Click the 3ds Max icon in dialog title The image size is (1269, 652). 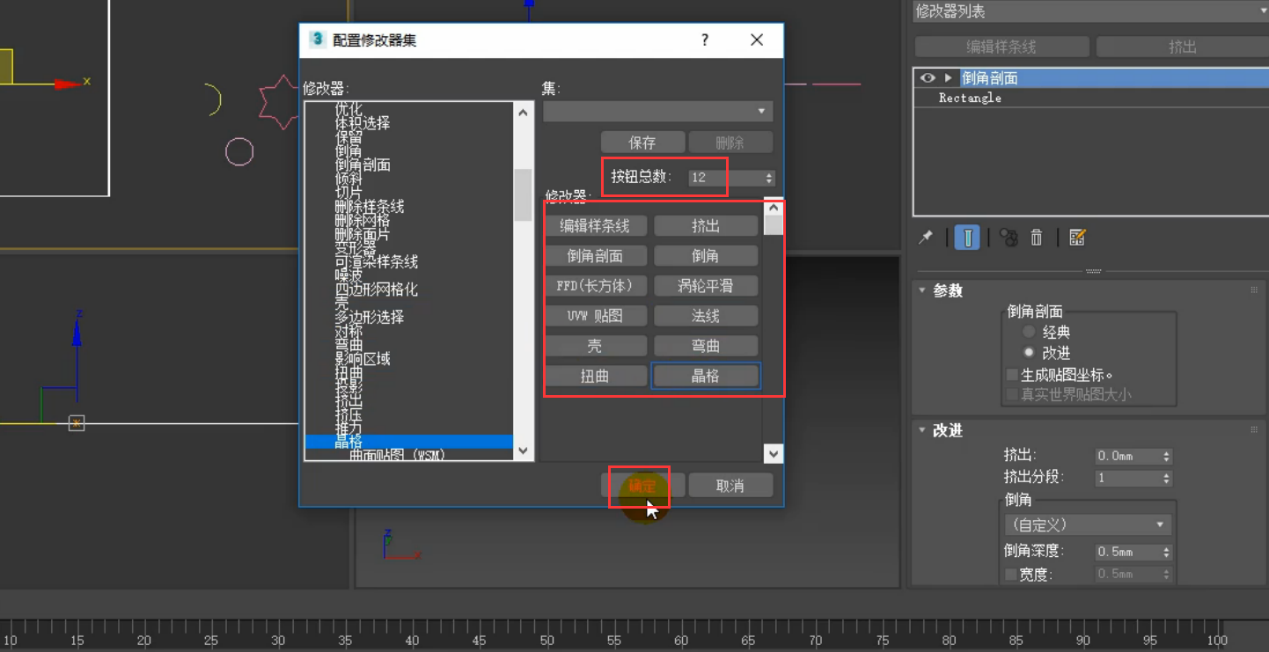[317, 40]
